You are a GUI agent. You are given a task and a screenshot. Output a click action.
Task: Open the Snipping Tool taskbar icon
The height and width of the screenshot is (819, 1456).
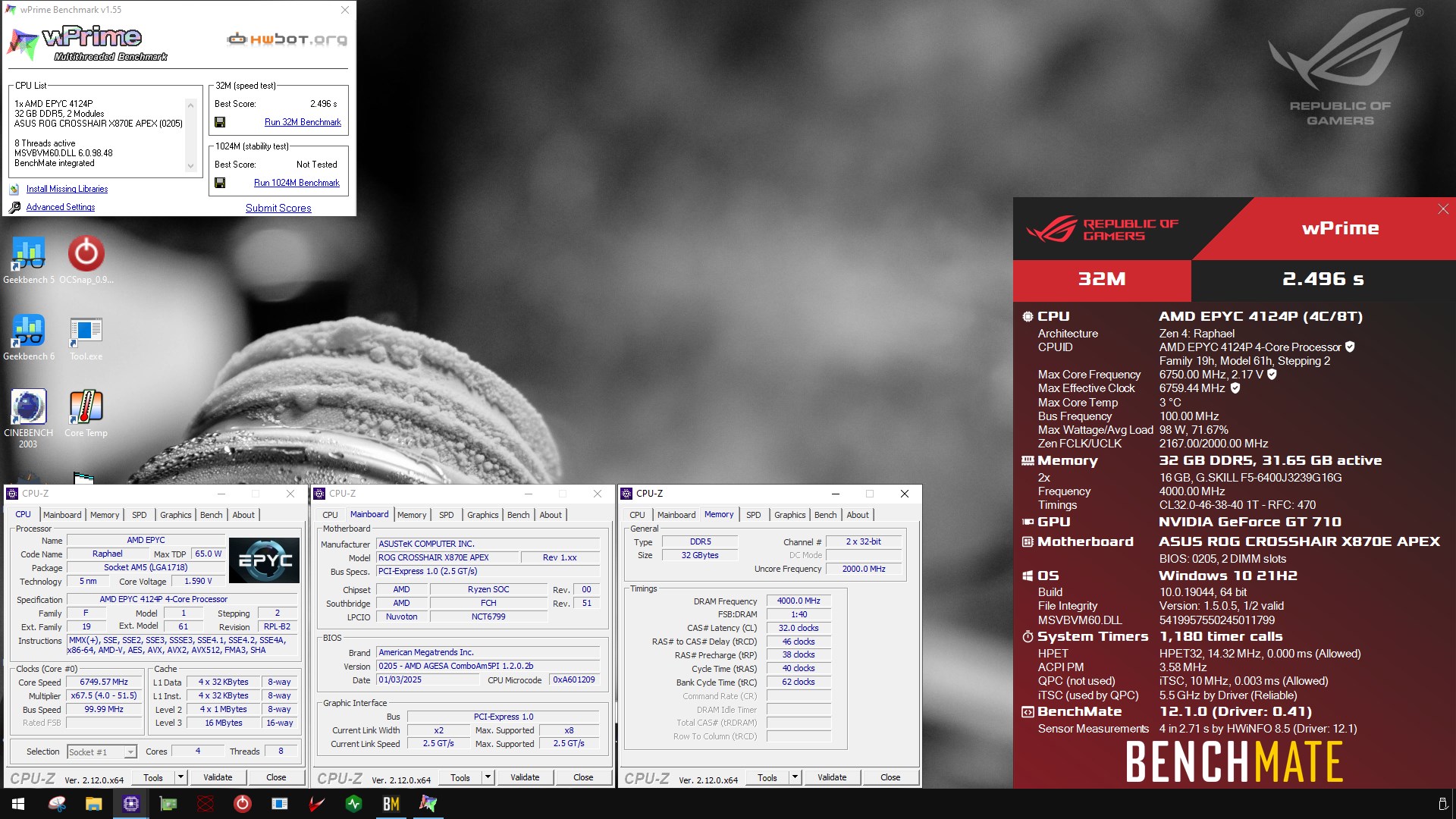[57, 804]
